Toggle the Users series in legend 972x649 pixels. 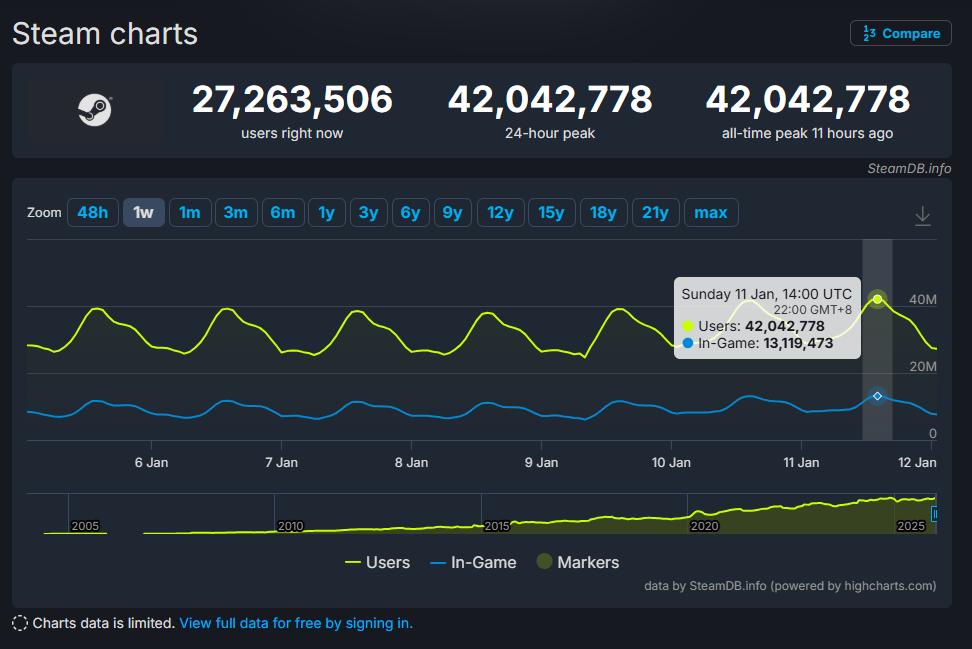coord(377,562)
